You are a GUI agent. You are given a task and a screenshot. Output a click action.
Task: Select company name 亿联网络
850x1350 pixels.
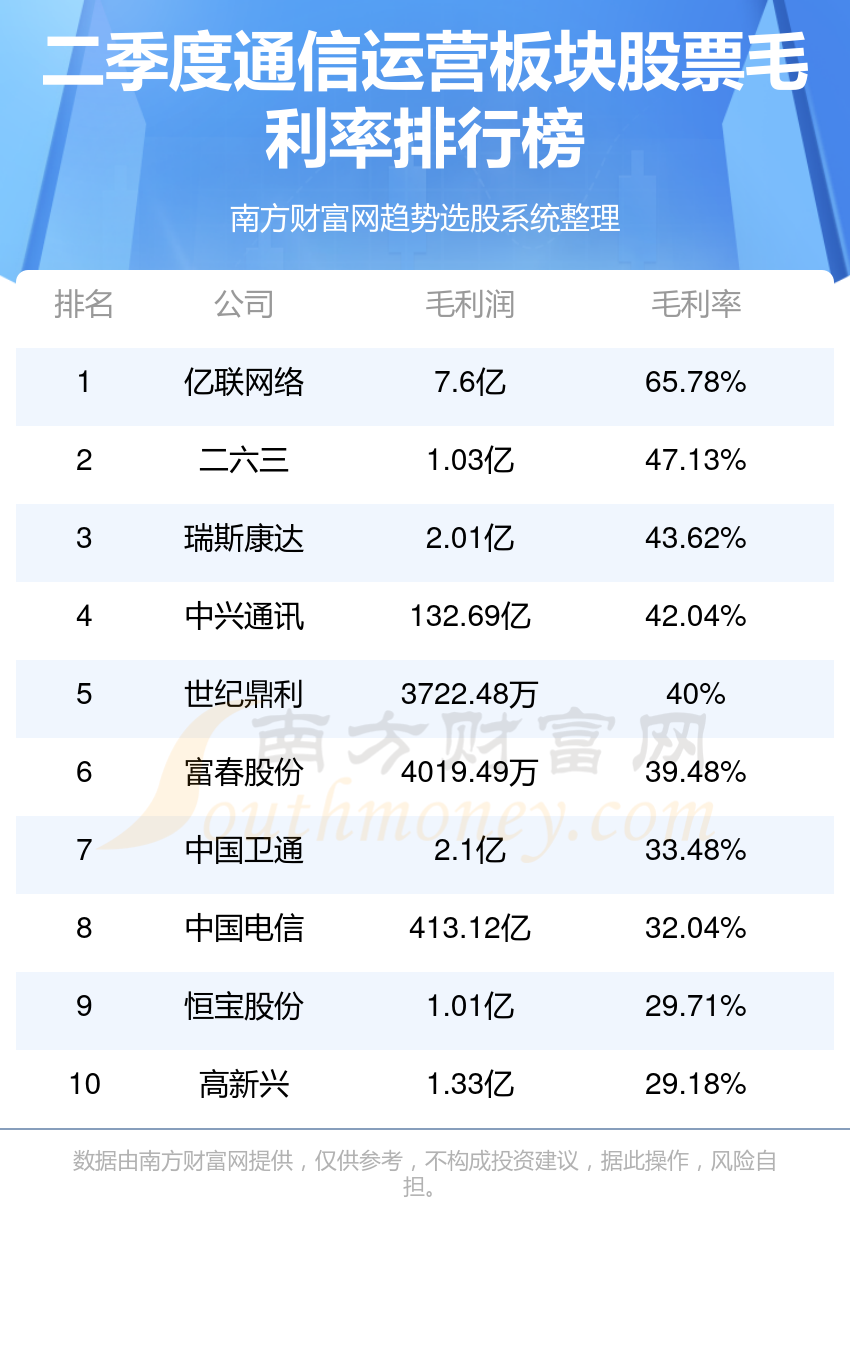point(244,382)
